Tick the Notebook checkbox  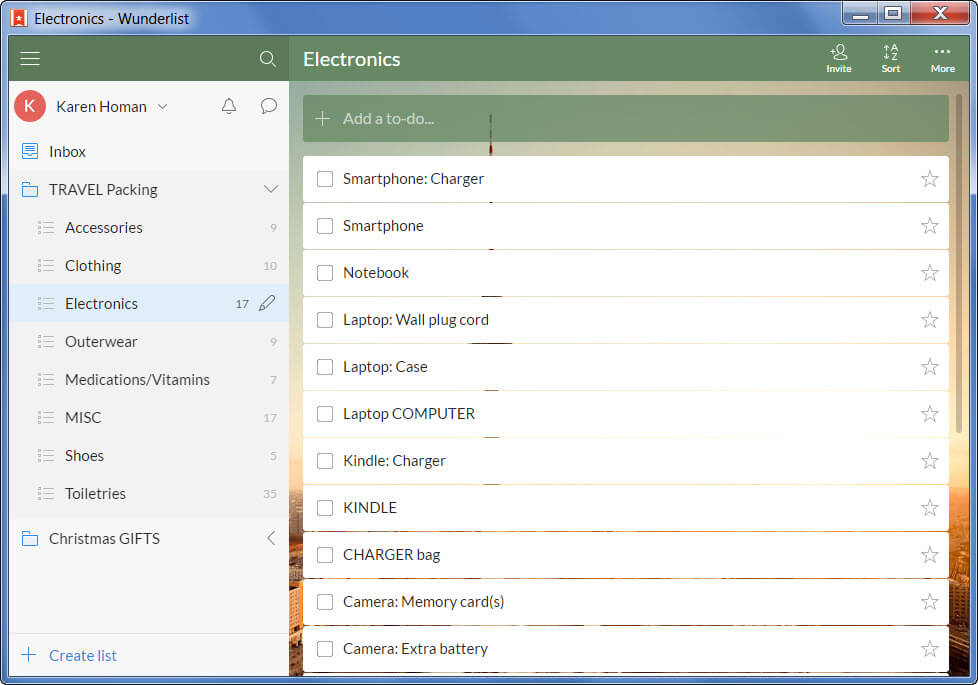[325, 273]
